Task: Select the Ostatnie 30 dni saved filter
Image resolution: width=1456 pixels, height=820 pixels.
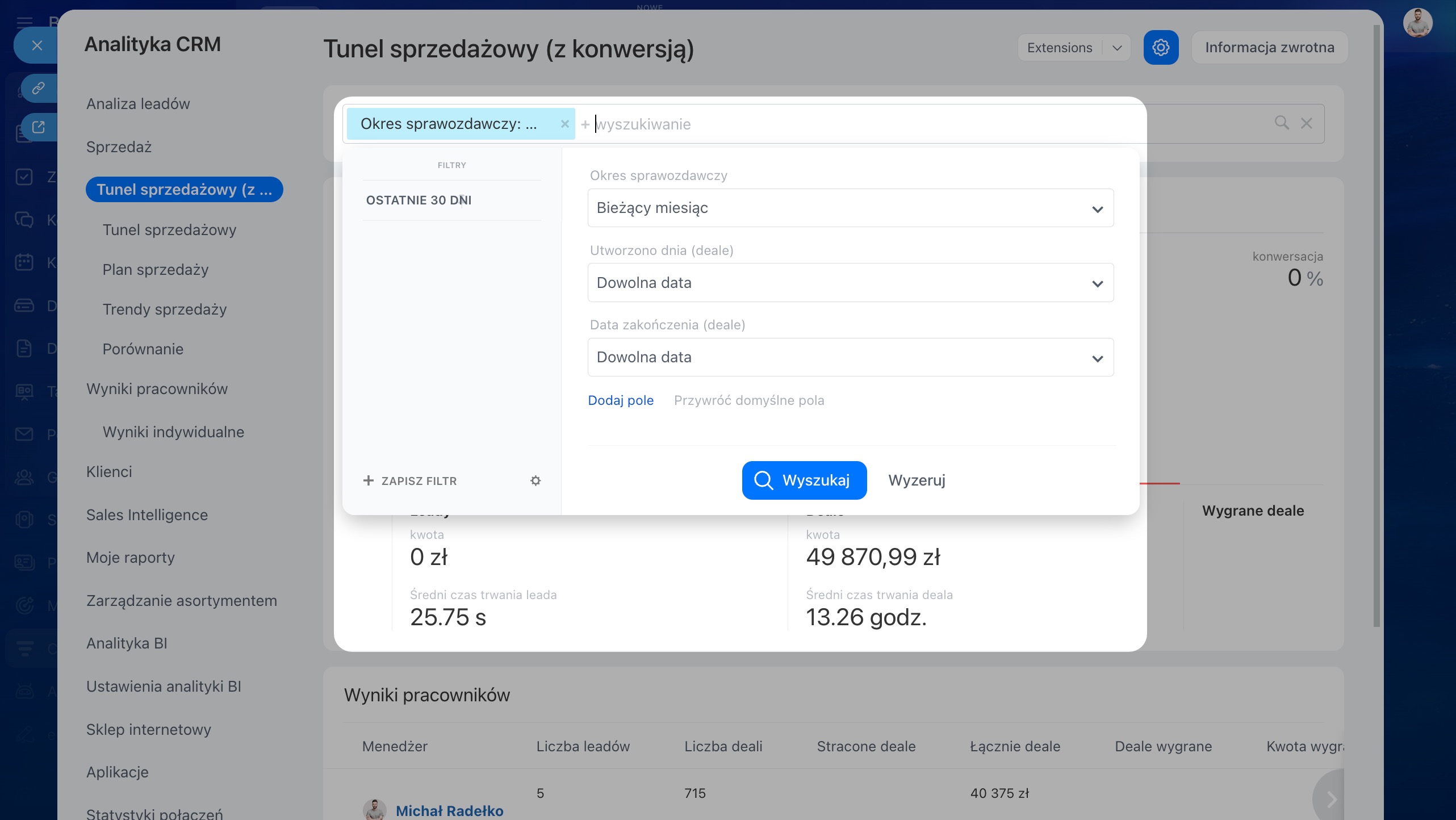Action: pyautogui.click(x=419, y=200)
